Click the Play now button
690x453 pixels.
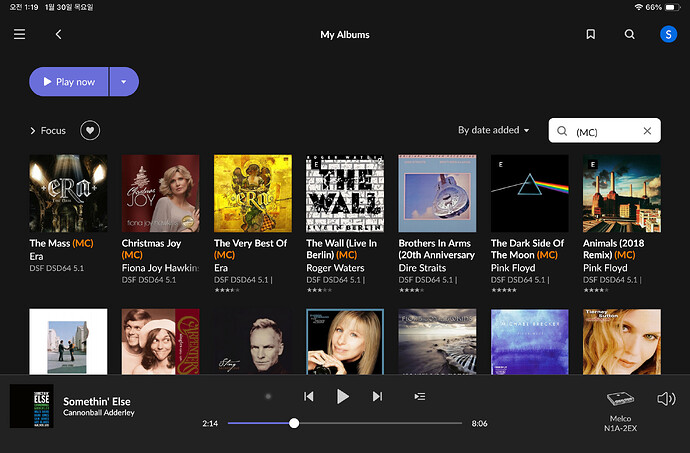click(x=69, y=81)
